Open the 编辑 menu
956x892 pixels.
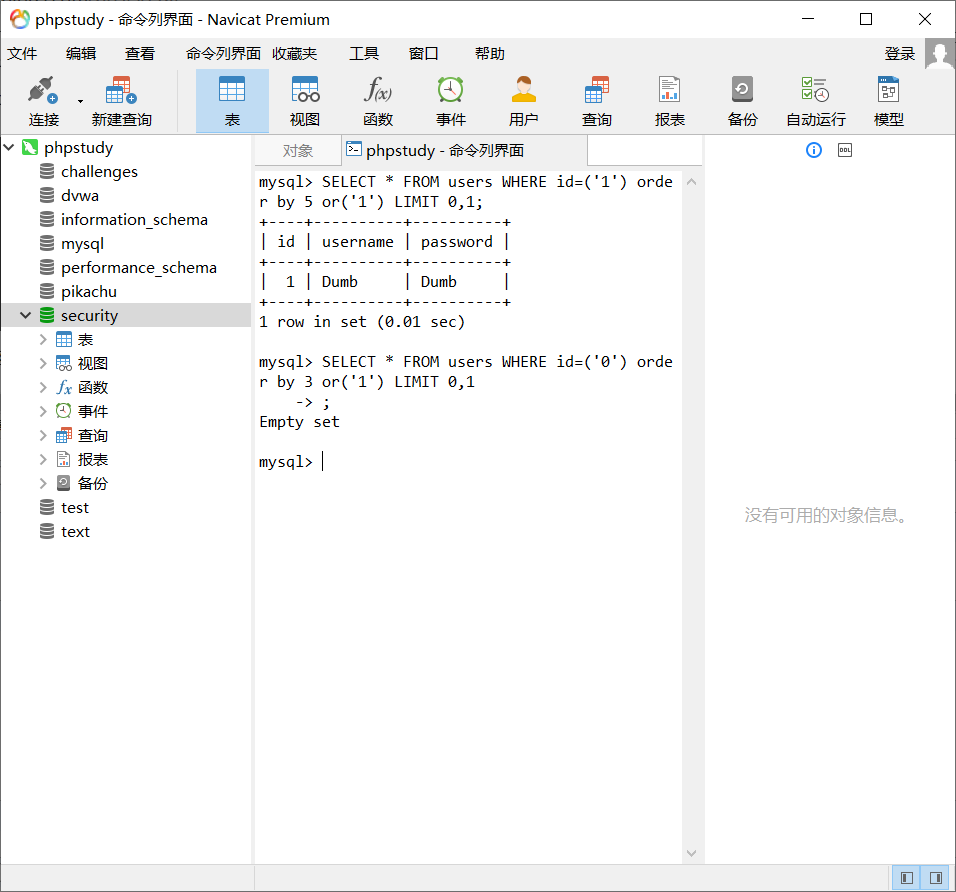(x=81, y=54)
